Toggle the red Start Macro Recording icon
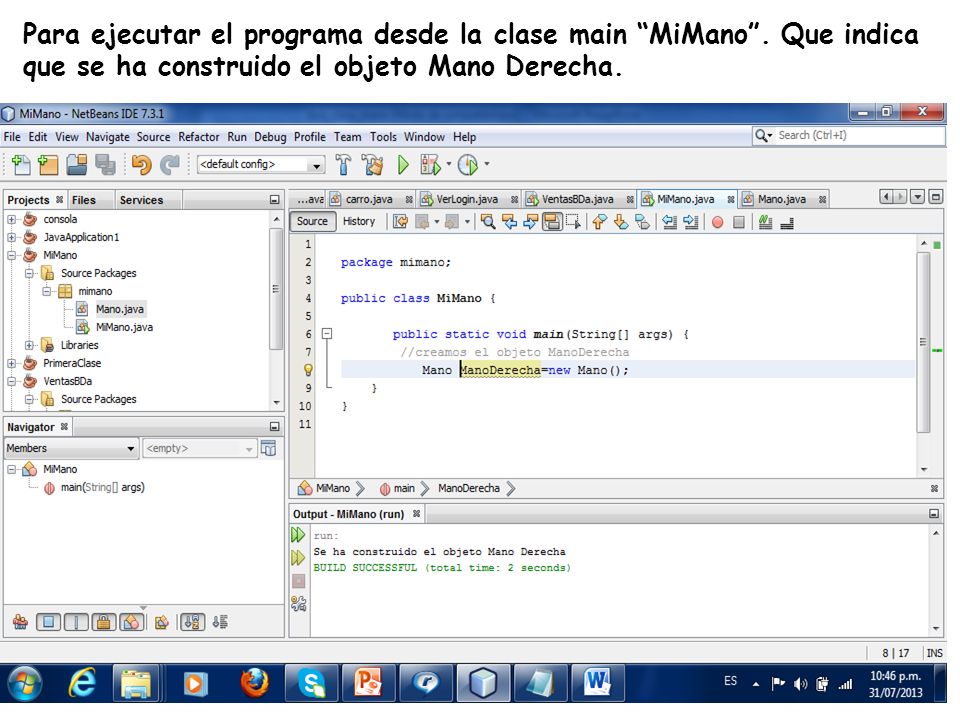 point(718,222)
